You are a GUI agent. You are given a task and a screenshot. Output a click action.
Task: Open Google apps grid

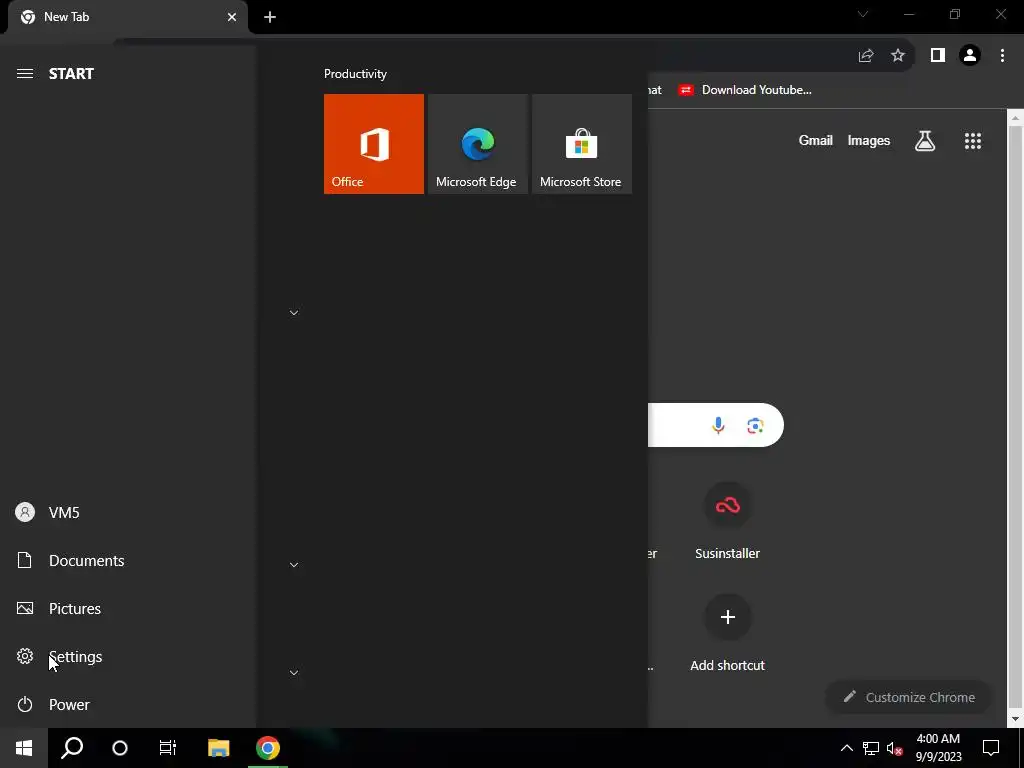[x=973, y=140]
